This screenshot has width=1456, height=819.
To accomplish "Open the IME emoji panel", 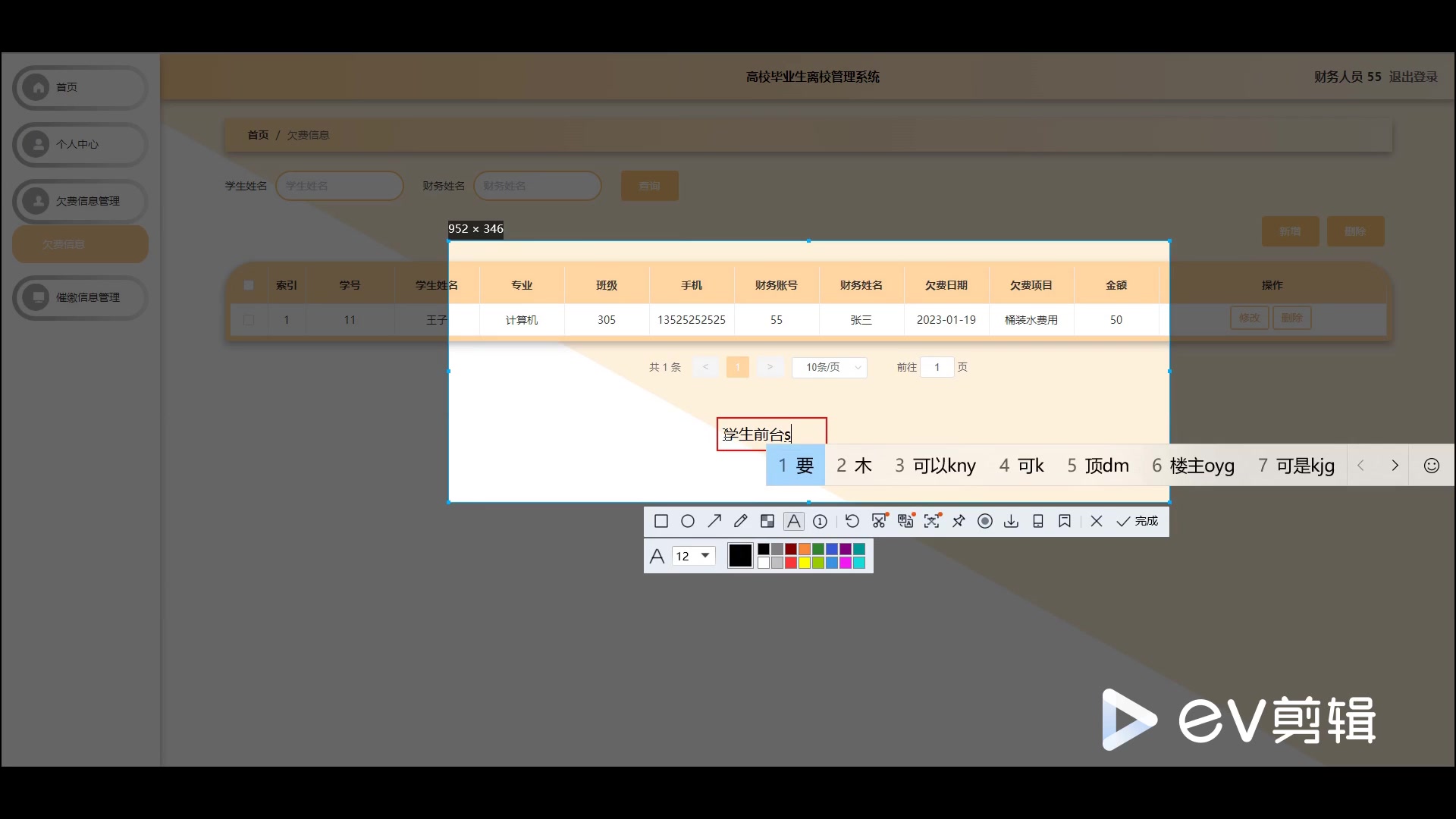I will 1432,466.
